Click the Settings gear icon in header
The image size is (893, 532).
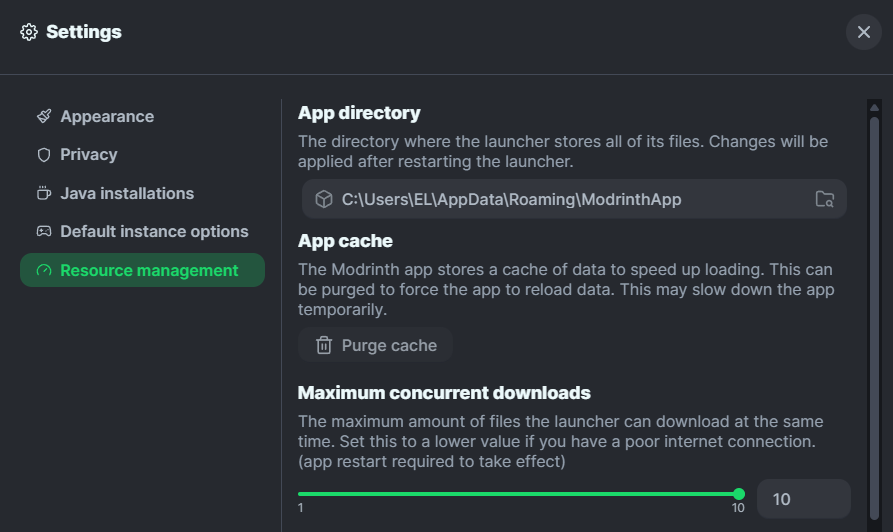(29, 32)
